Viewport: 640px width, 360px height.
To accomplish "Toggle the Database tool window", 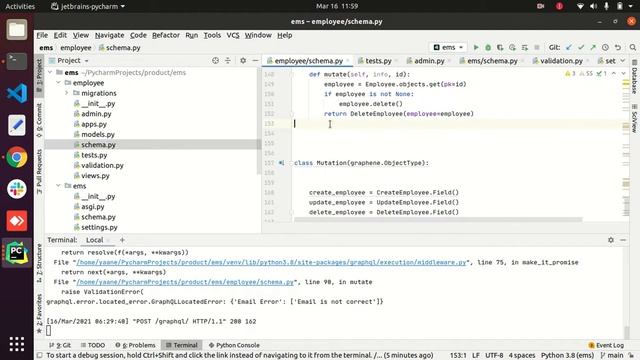I will point(634,78).
